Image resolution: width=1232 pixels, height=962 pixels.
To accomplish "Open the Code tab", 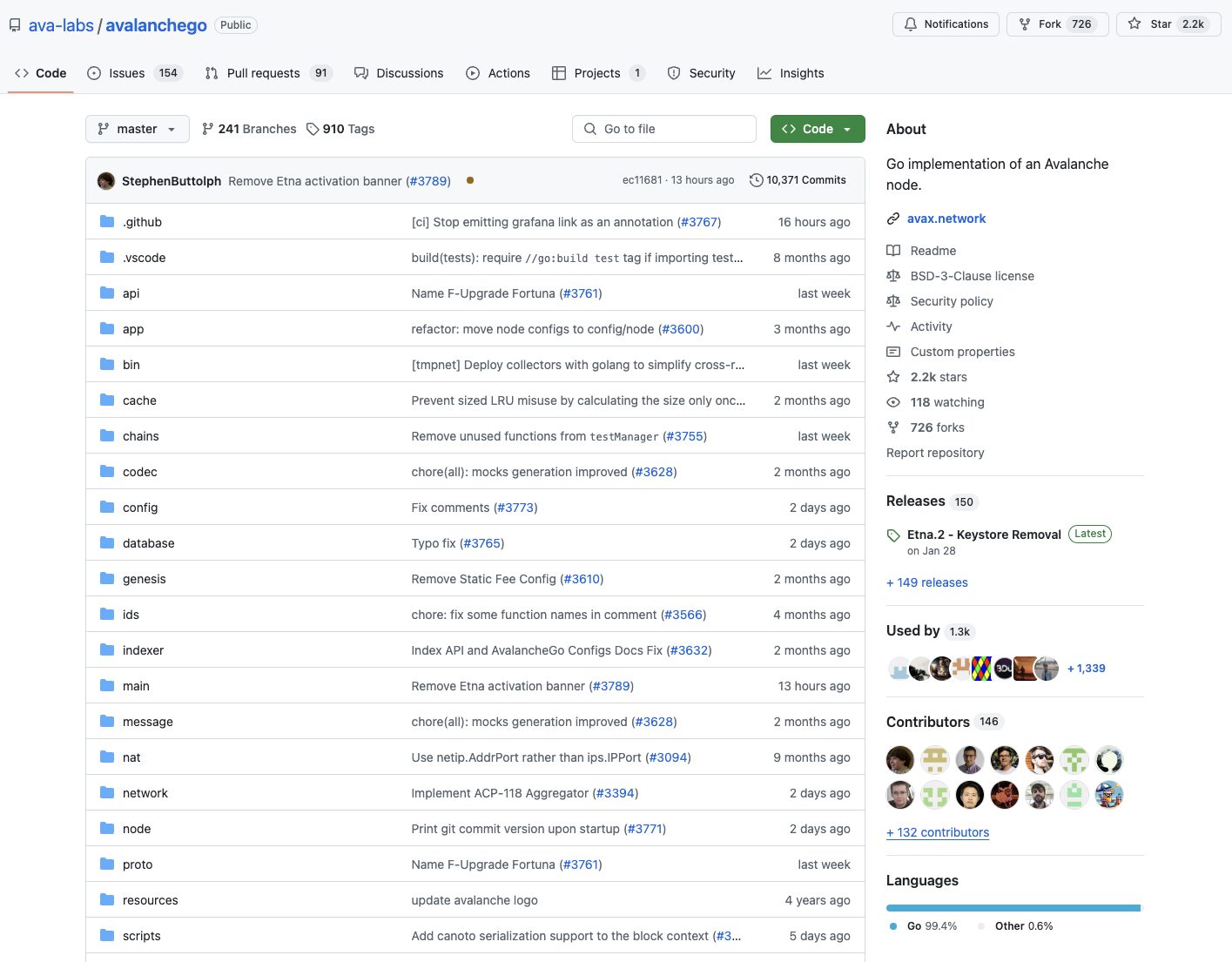I will pyautogui.click(x=41, y=73).
